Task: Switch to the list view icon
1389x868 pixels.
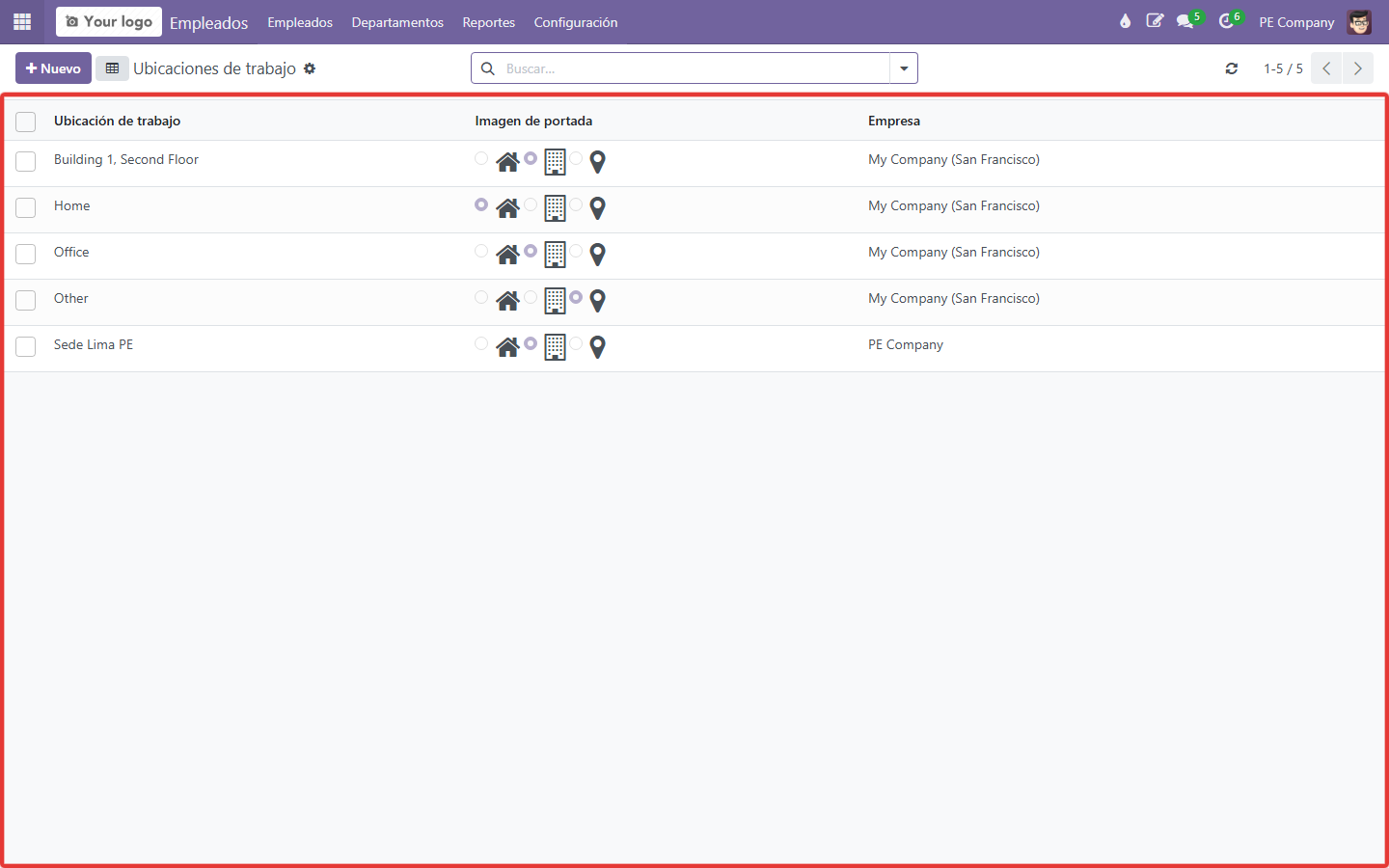Action: point(112,68)
